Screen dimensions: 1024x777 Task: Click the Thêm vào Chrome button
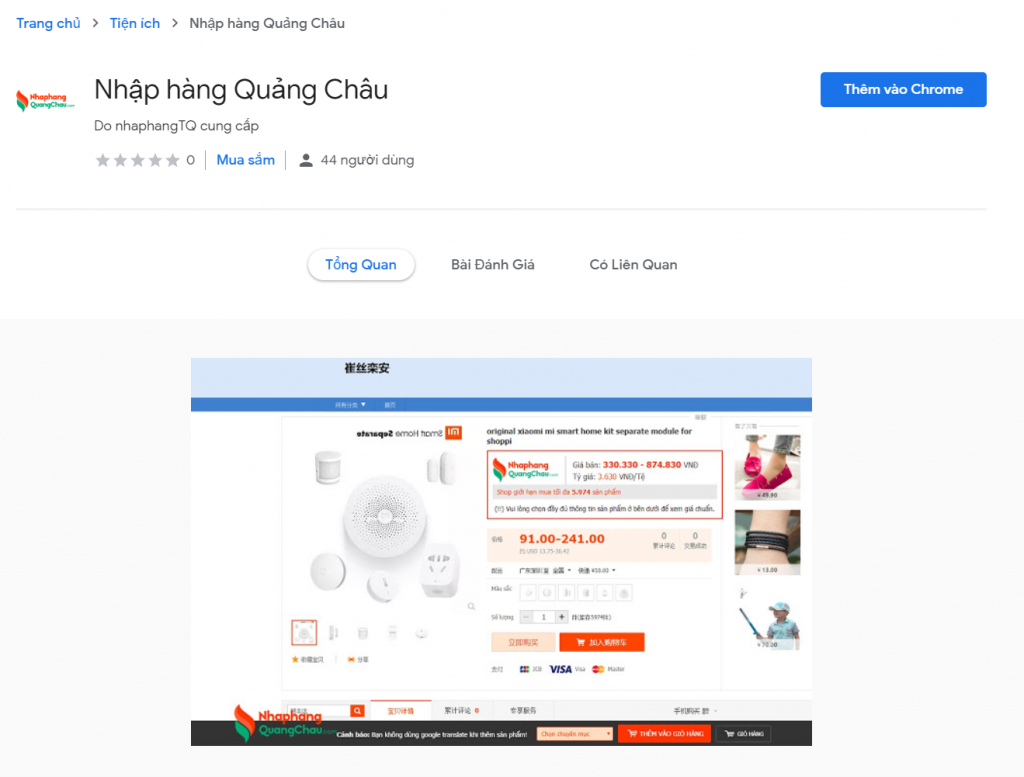pos(903,89)
